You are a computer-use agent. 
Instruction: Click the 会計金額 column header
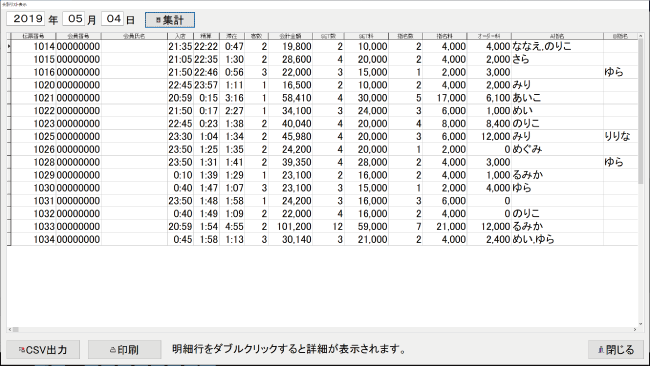click(291, 36)
